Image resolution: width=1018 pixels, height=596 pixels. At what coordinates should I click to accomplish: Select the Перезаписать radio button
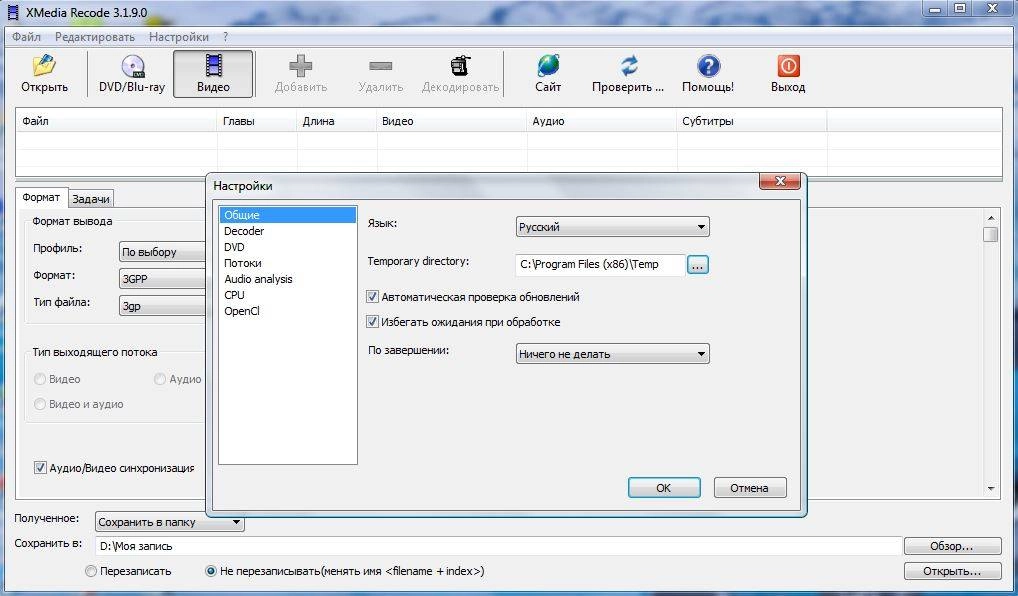[x=91, y=571]
